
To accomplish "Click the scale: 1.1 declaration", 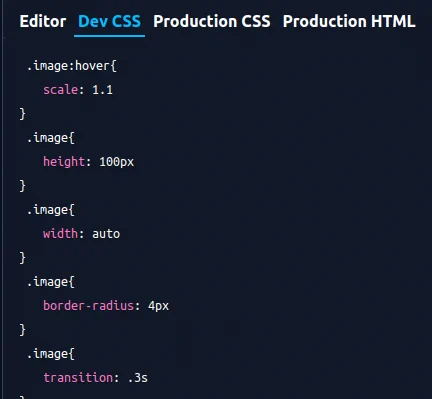I will pos(78,90).
